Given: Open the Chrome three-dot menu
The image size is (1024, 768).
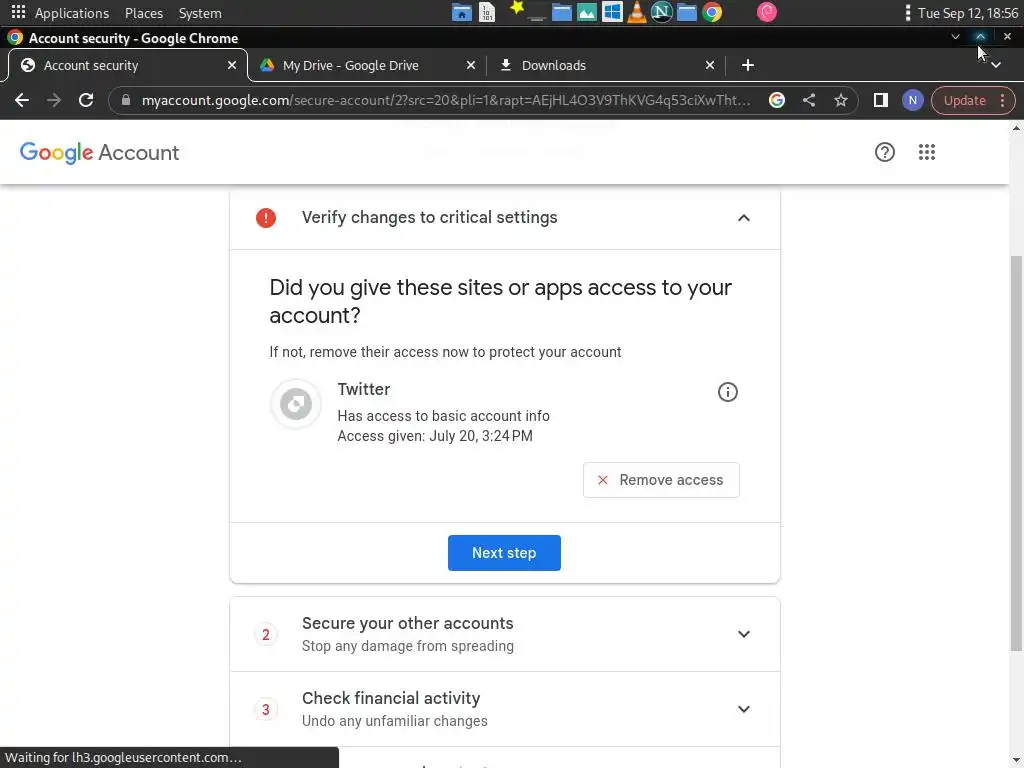Looking at the screenshot, I should 1002,100.
